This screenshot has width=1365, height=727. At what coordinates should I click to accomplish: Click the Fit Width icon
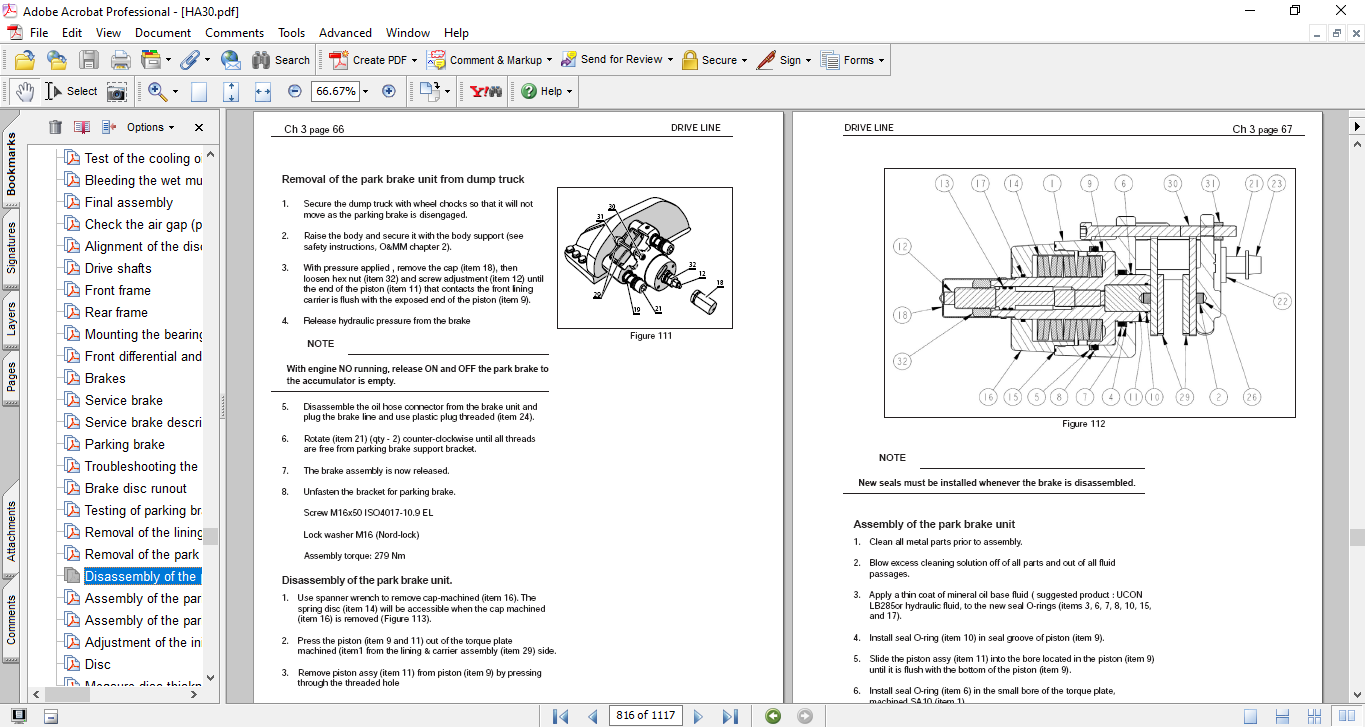(x=263, y=91)
